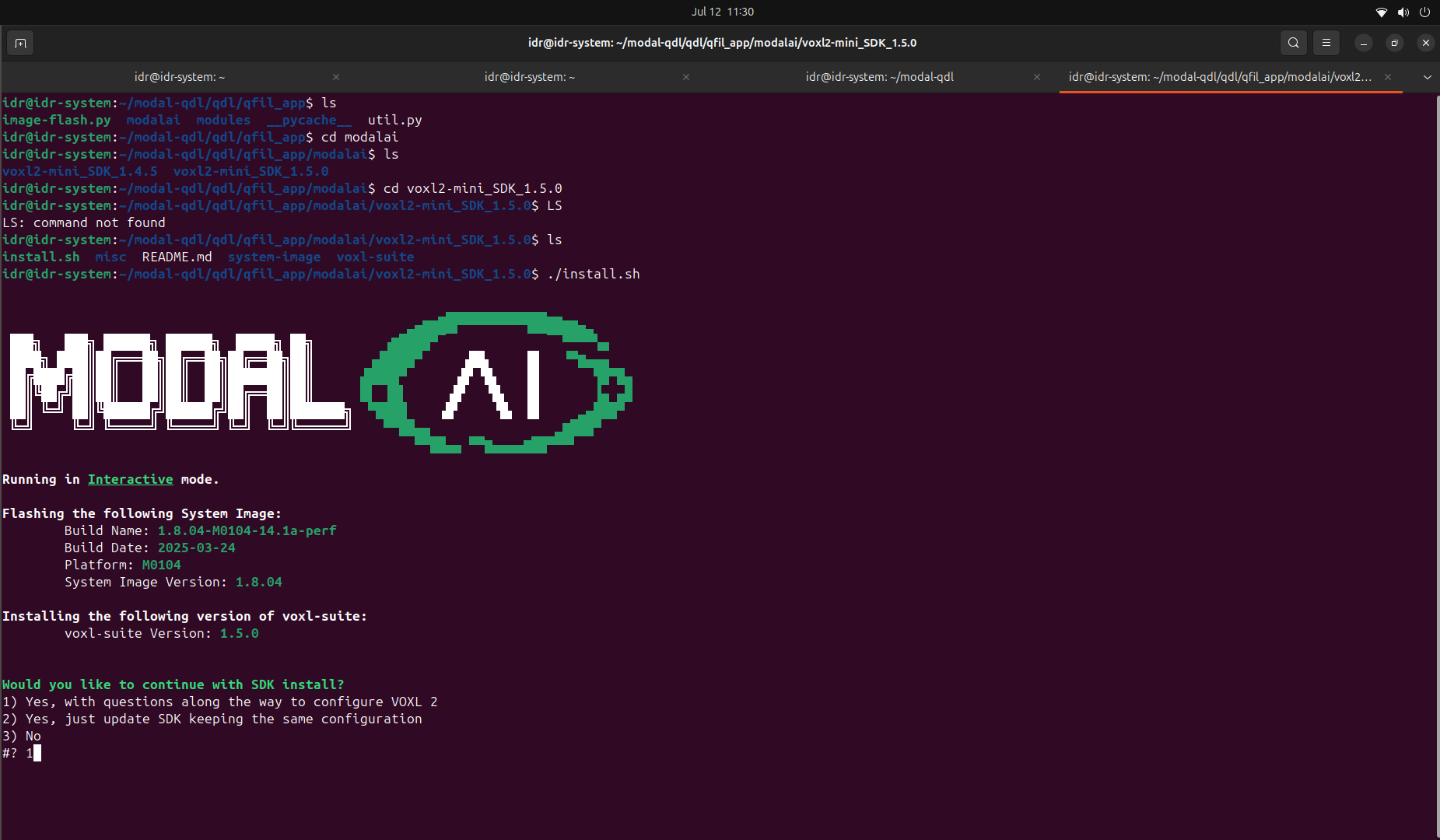Switch to the second idr@idr-system: ~ tab
Screen dimensions: 1440x840
coord(530,77)
